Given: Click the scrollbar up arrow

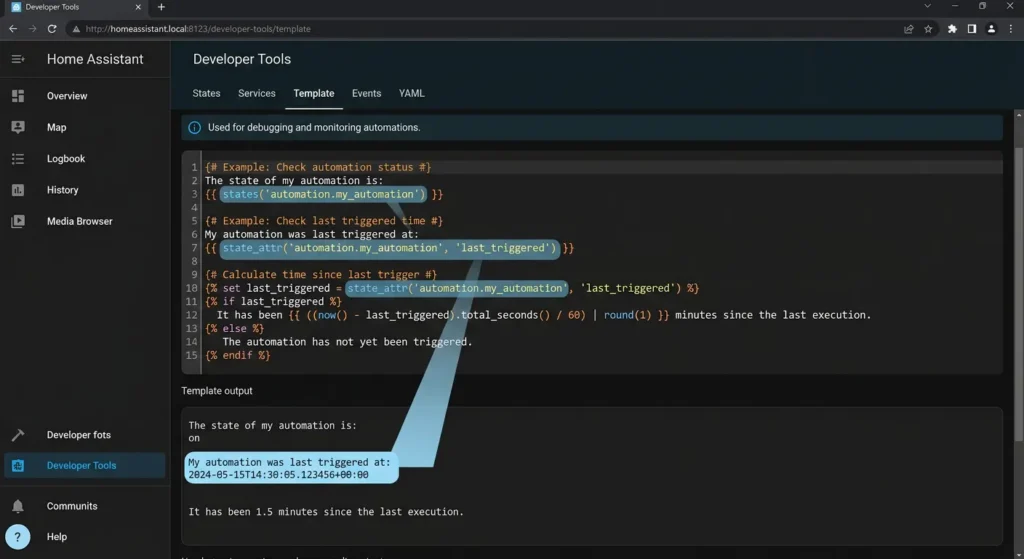Looking at the screenshot, I should (1019, 115).
